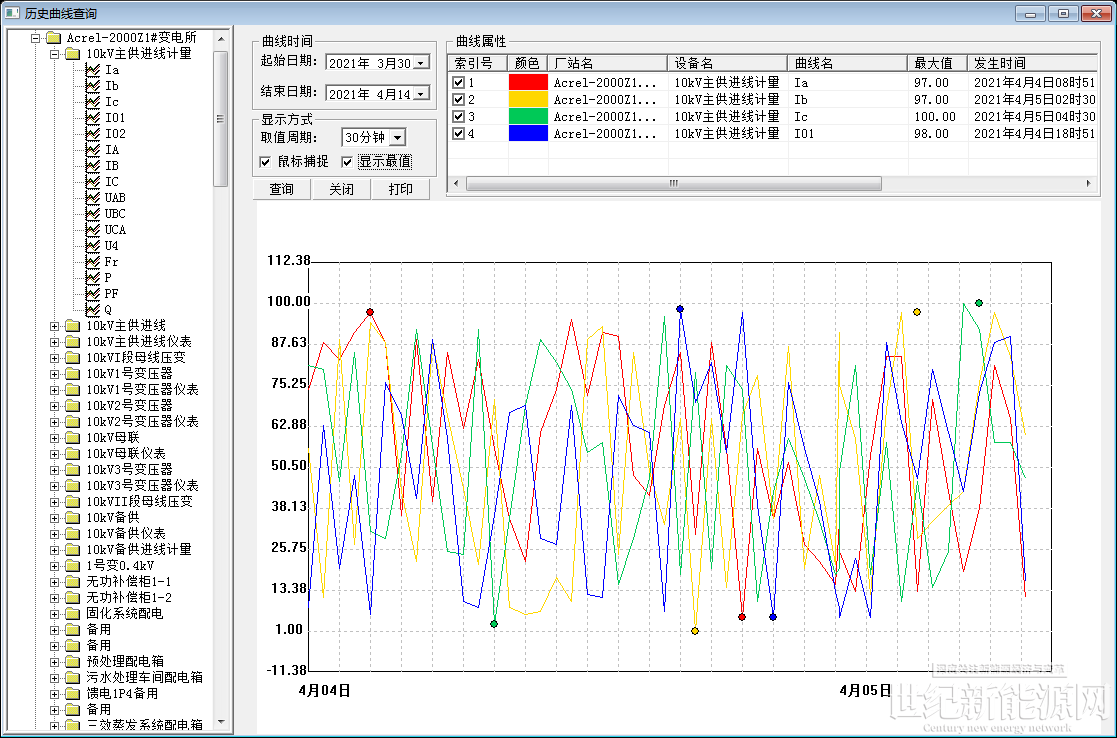The width and height of the screenshot is (1117, 738).
Task: Click folder icon for 10kV母联
Action: click(72, 438)
